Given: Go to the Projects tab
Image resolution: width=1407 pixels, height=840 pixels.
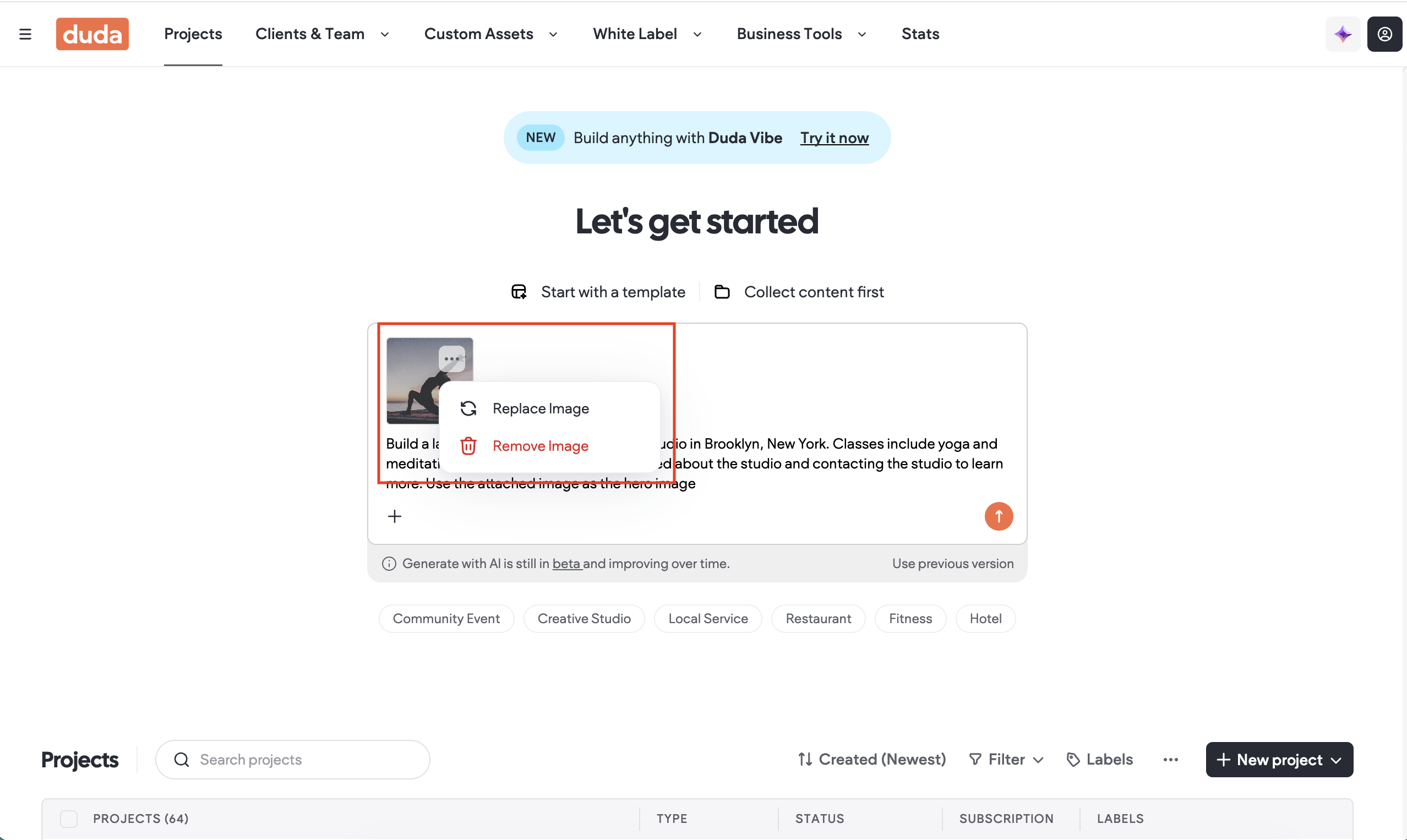Looking at the screenshot, I should coord(193,34).
